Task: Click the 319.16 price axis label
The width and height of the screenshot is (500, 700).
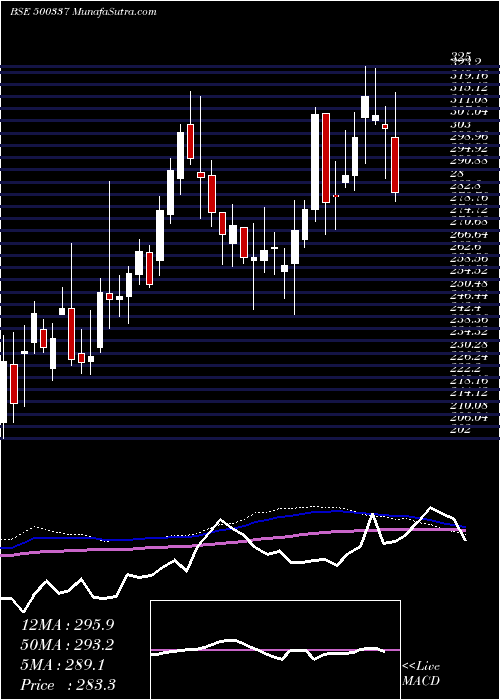Action: point(469,76)
